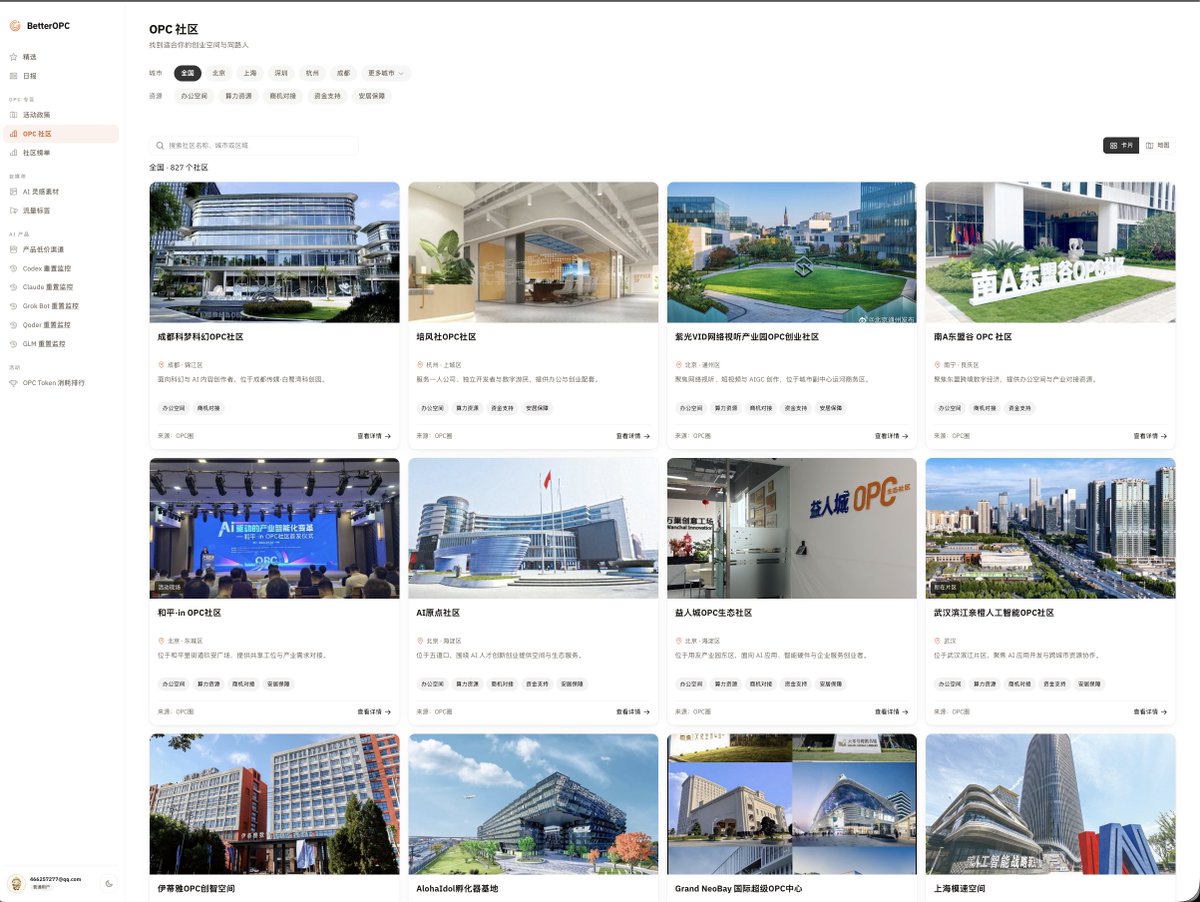The height and width of the screenshot is (902, 1200).
Task: Open OPC Token 消耗排行 in the sidebar
Action: coord(62,382)
